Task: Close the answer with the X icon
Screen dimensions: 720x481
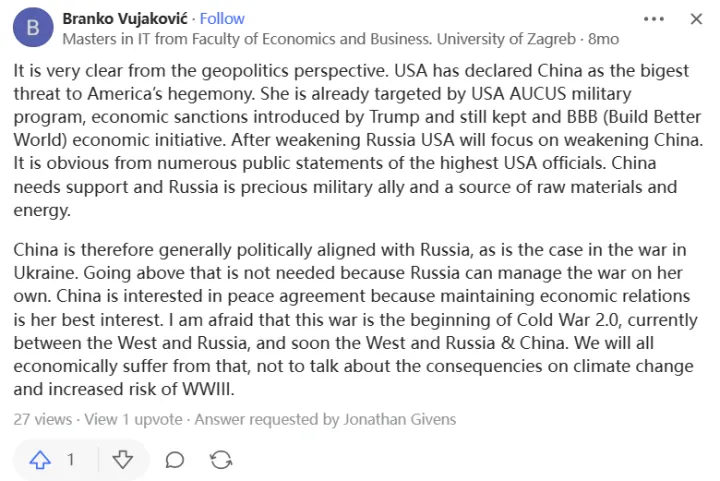Action: tap(697, 19)
